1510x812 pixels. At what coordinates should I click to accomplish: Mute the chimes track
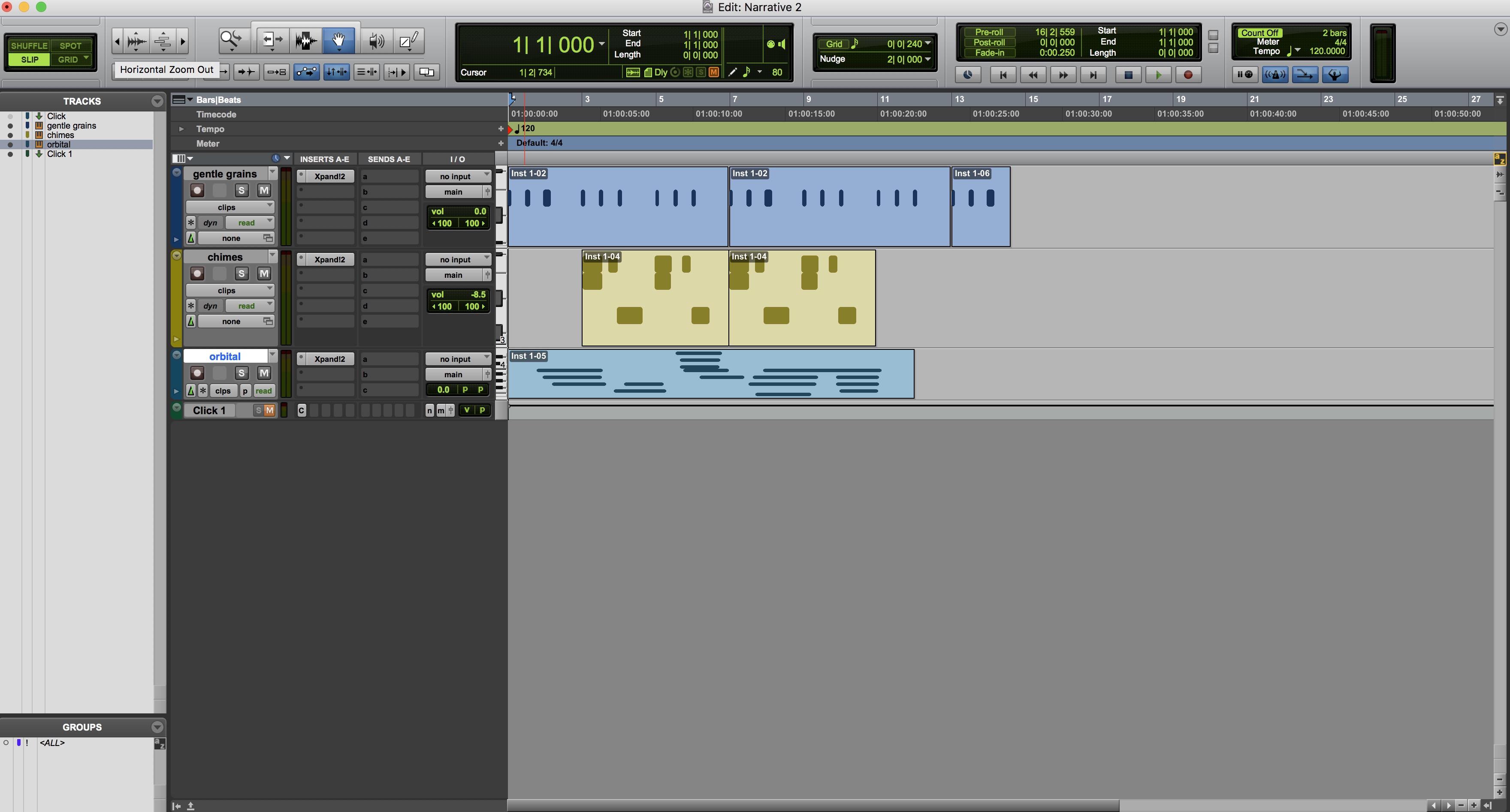[x=264, y=274]
